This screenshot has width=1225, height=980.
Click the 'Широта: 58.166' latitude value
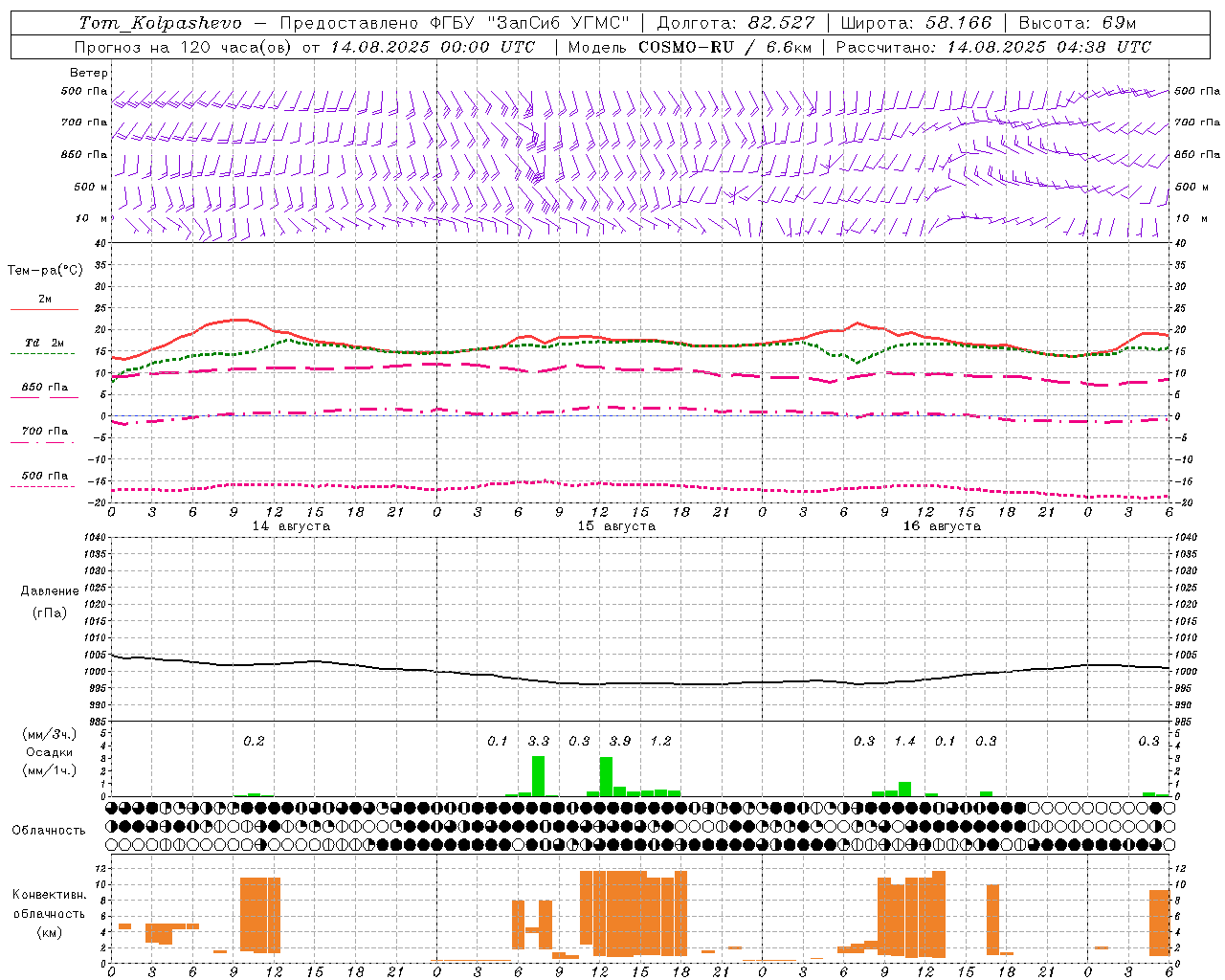pos(916,23)
